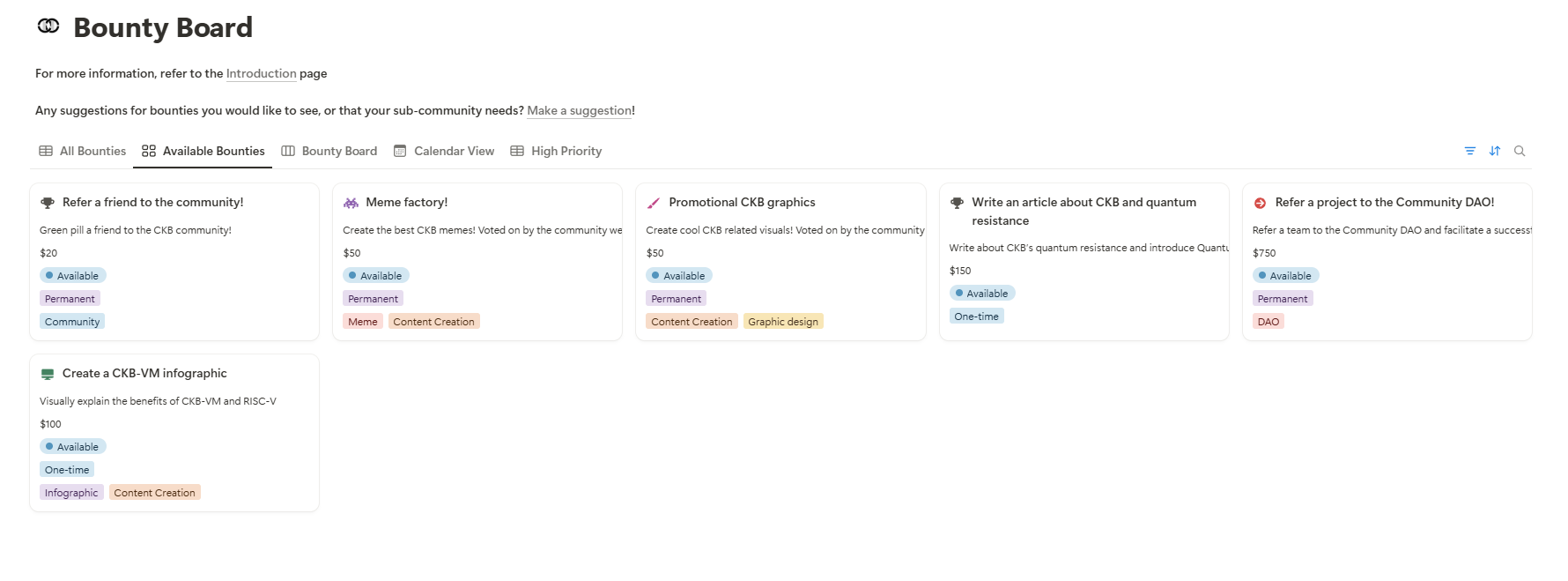Click the Graphic design yellow tag
The width and height of the screenshot is (1568, 581).
pos(783,322)
